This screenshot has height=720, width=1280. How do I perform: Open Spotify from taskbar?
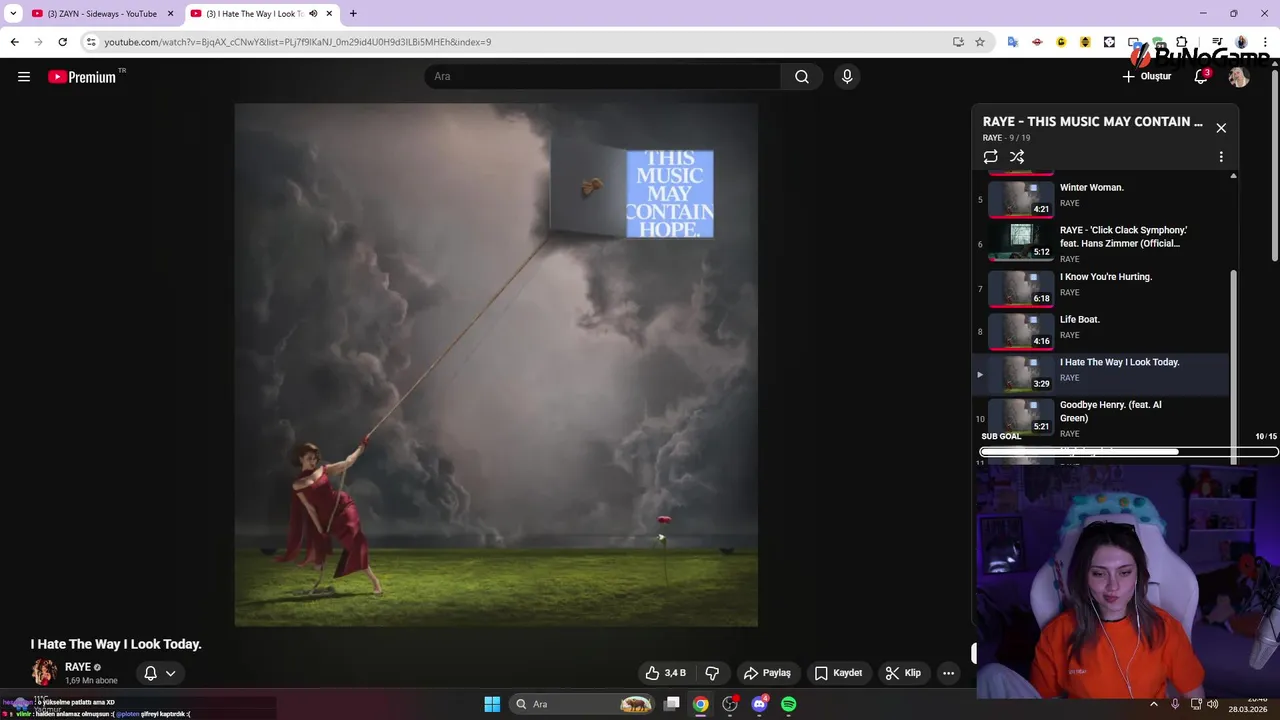[x=789, y=704]
